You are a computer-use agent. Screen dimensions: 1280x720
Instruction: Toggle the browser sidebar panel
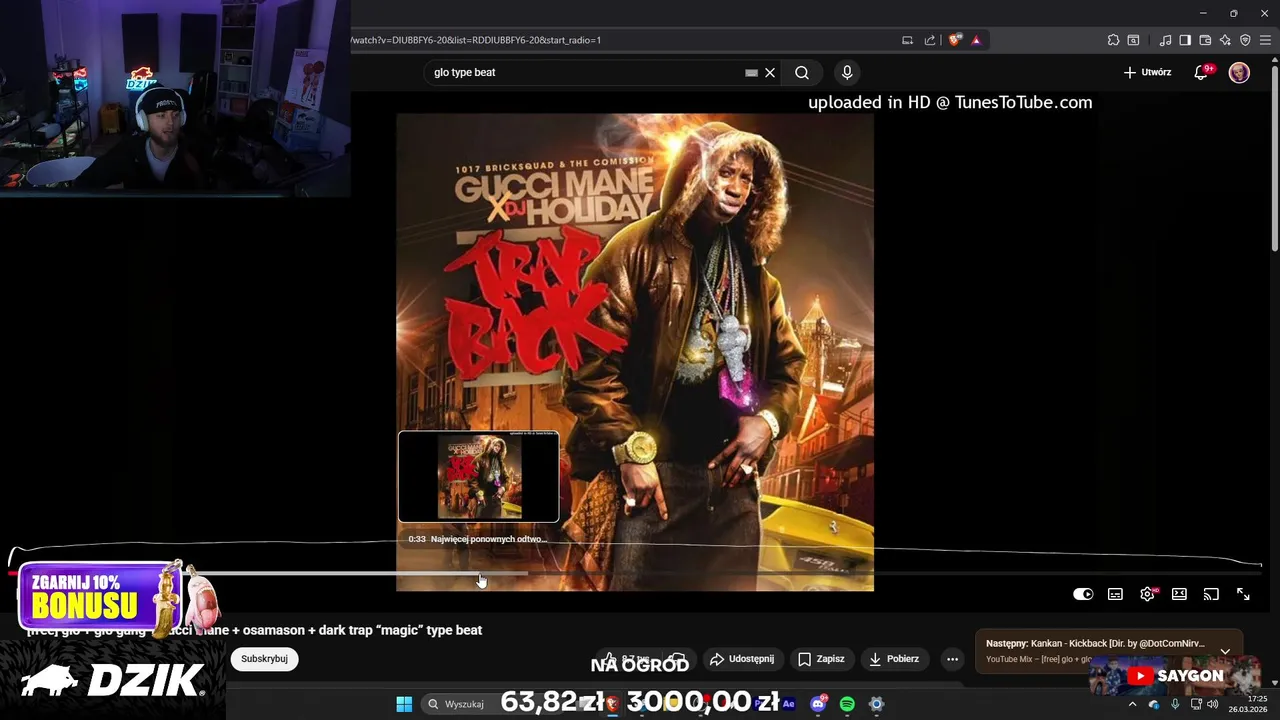pyautogui.click(x=1185, y=40)
